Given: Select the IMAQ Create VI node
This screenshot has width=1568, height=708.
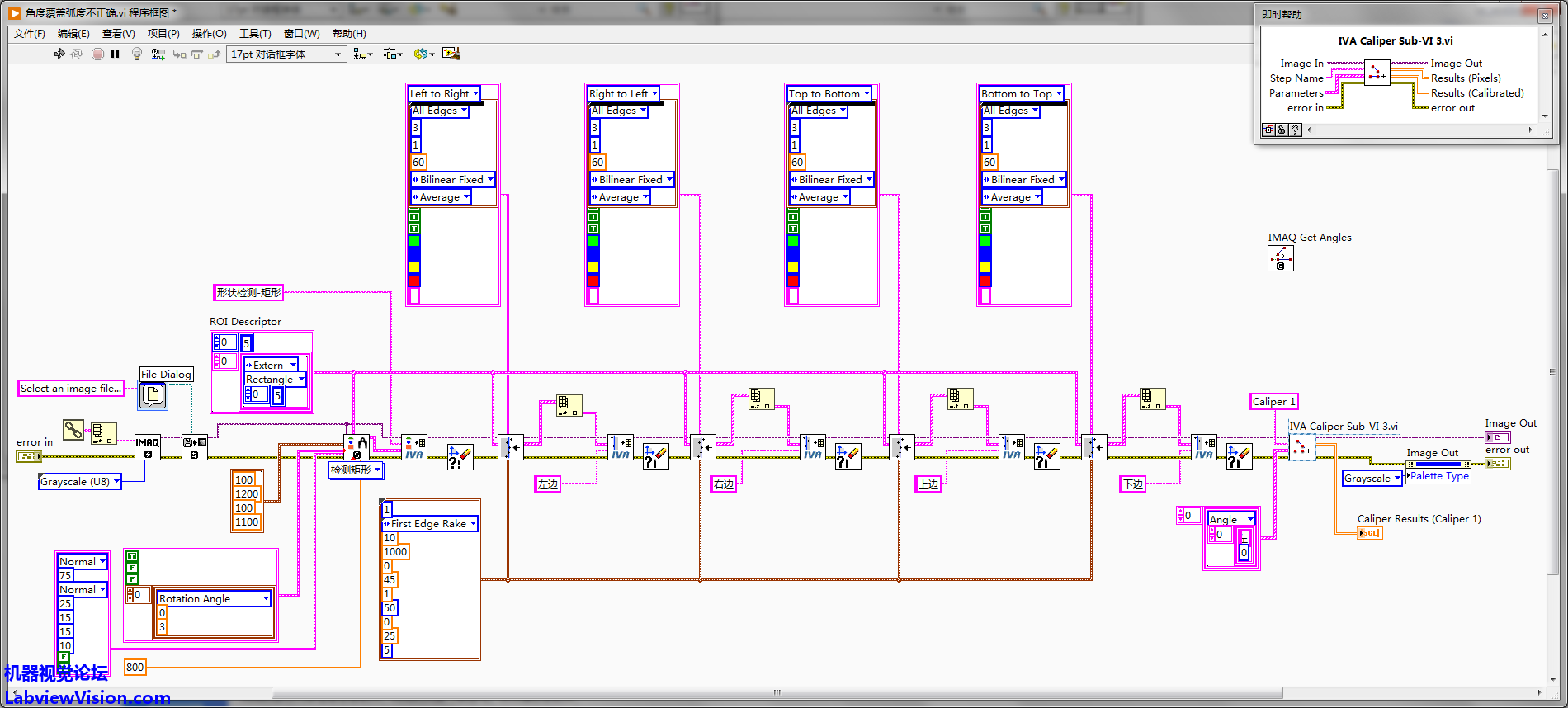Looking at the screenshot, I should coord(148,447).
